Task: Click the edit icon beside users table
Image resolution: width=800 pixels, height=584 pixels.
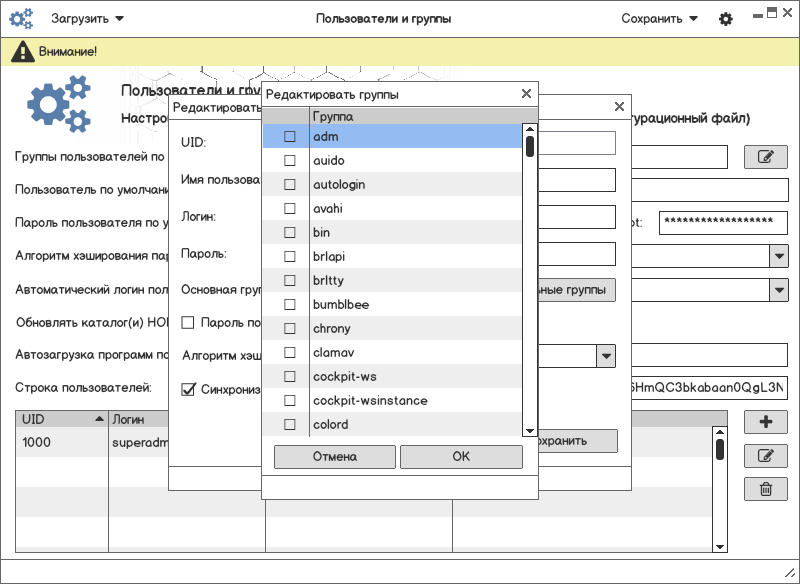Action: tap(766, 456)
